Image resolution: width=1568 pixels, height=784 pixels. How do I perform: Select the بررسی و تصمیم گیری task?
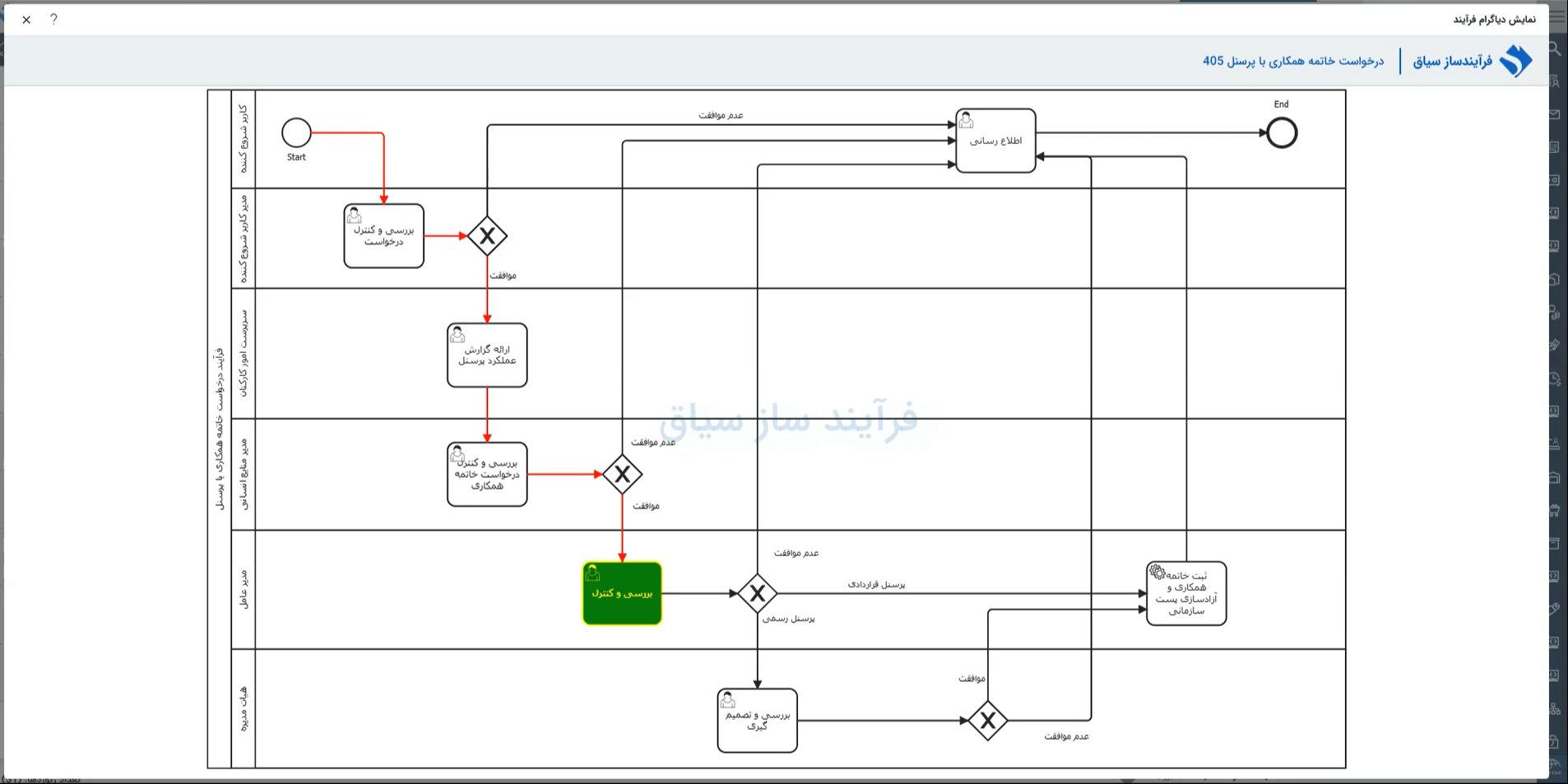pyautogui.click(x=757, y=721)
